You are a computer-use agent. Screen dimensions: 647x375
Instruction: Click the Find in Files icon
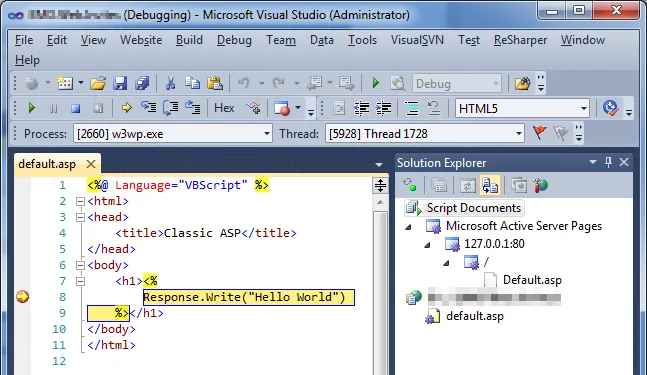coord(398,83)
